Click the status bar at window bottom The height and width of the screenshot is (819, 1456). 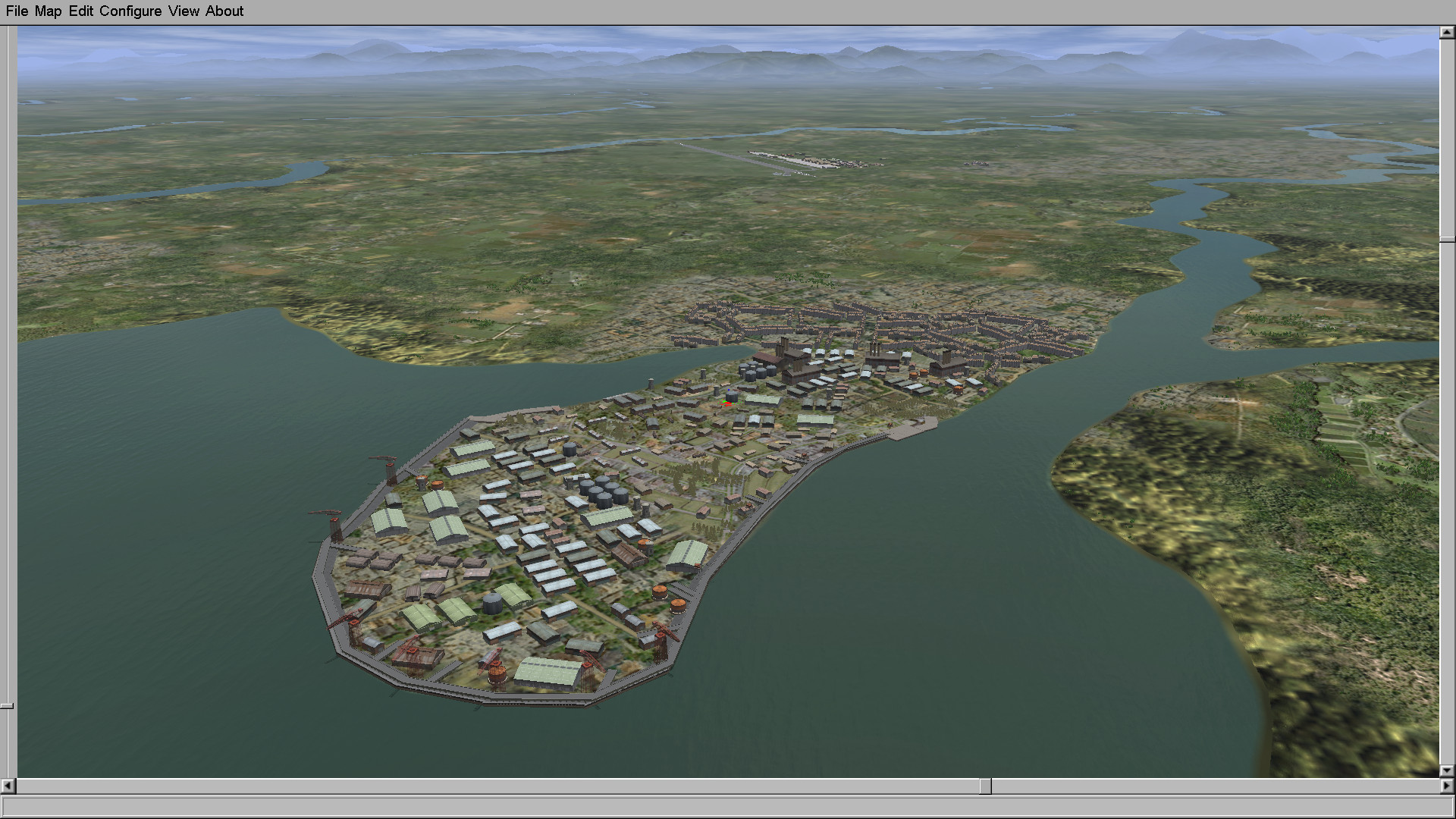pos(728,806)
